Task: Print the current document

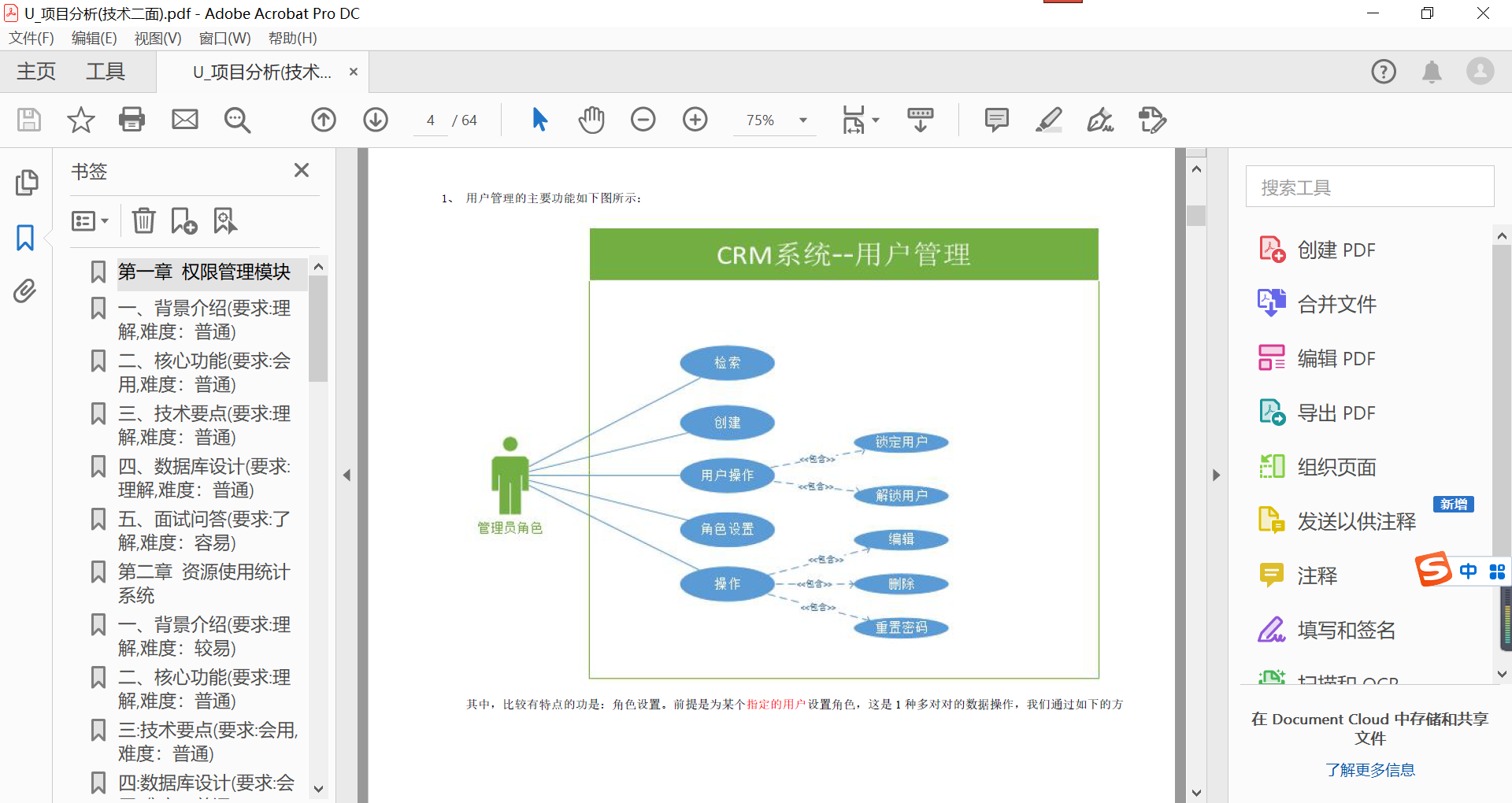Action: 132,120
